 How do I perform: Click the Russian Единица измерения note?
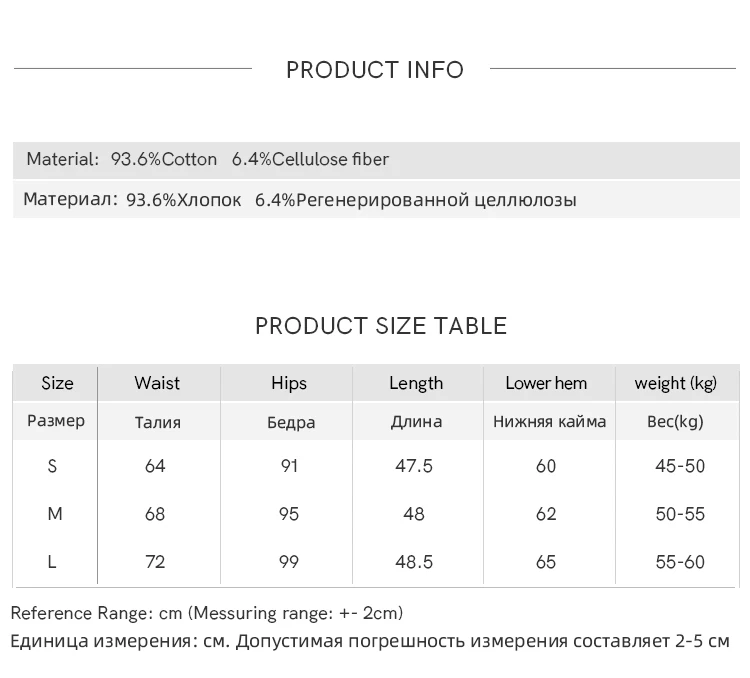(x=370, y=641)
